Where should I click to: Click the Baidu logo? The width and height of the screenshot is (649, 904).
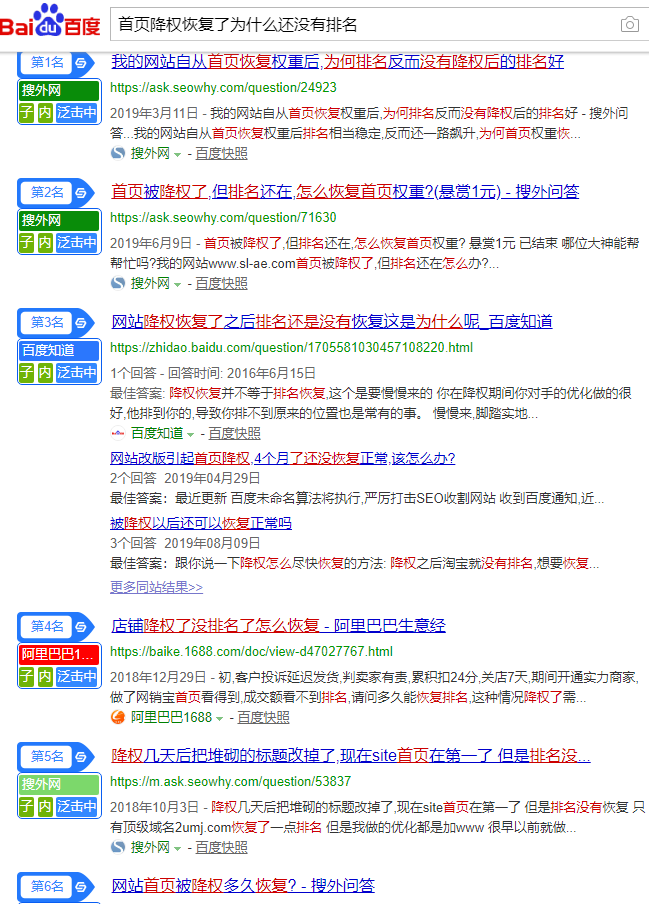(x=50, y=21)
